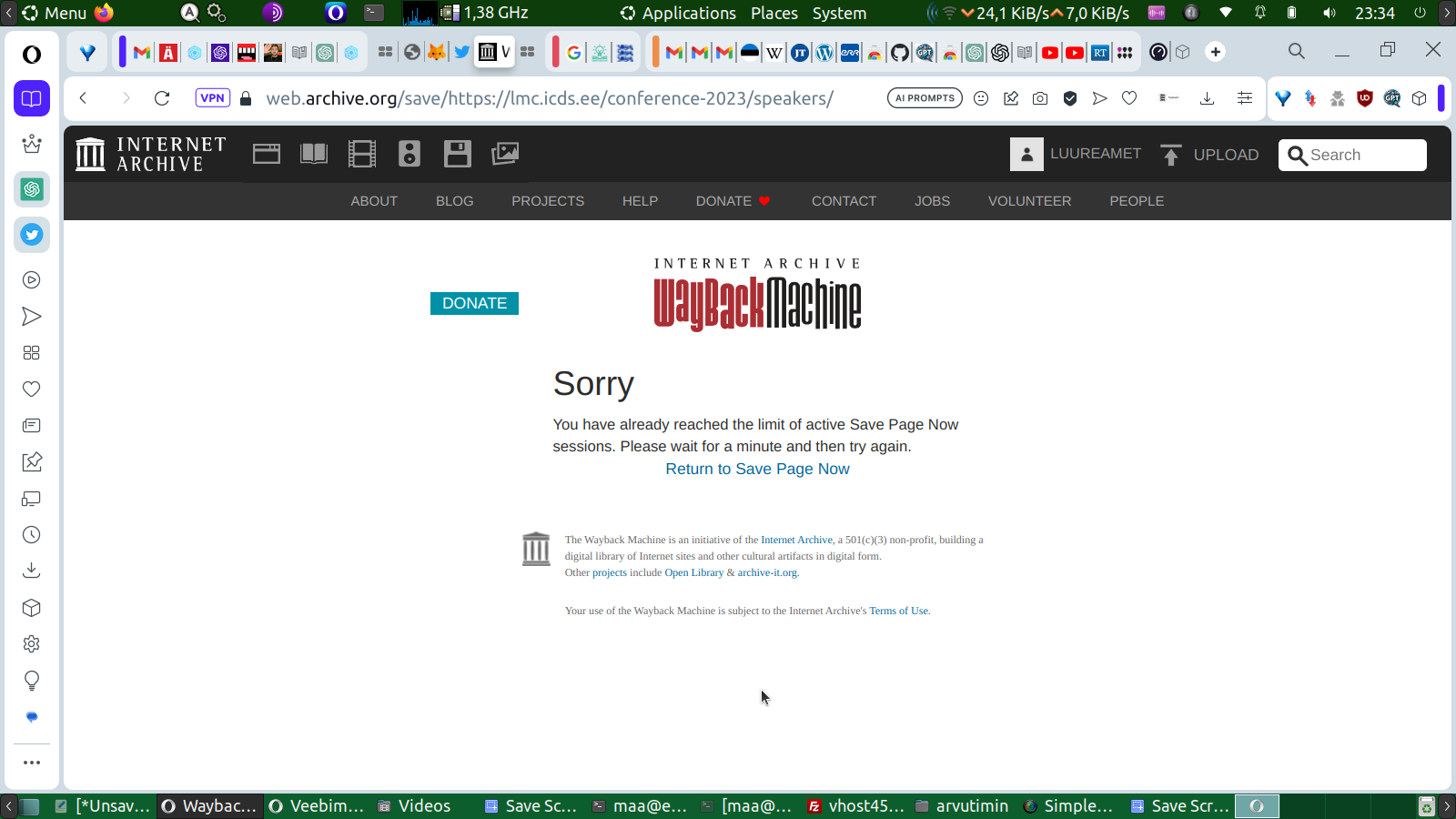Open the Open Library link
Image resolution: width=1456 pixels, height=819 pixels.
(x=694, y=572)
